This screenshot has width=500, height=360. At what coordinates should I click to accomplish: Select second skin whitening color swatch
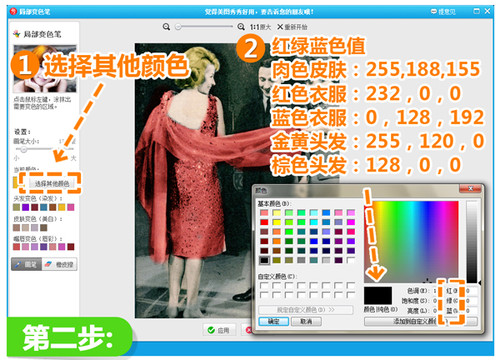25,228
